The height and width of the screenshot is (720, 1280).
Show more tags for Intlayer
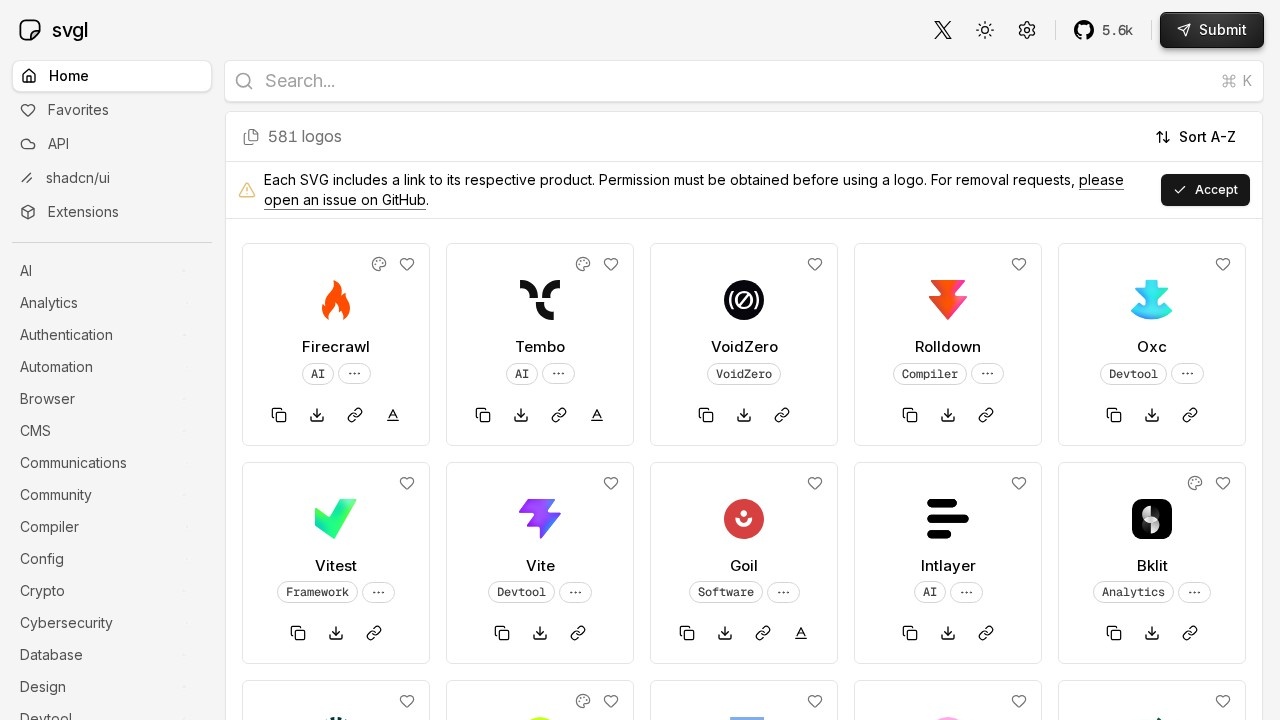pos(966,592)
